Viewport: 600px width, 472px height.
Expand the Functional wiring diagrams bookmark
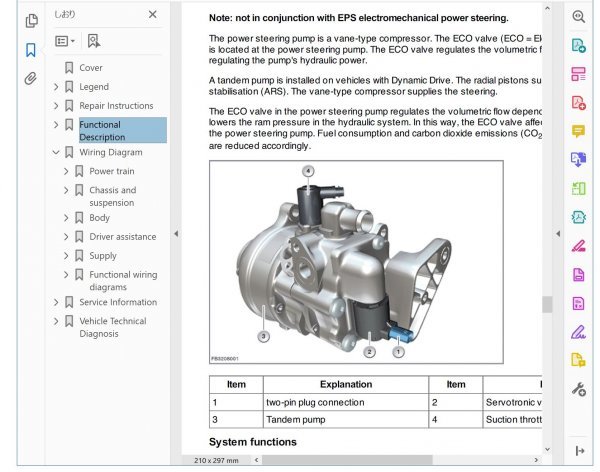[x=66, y=275]
